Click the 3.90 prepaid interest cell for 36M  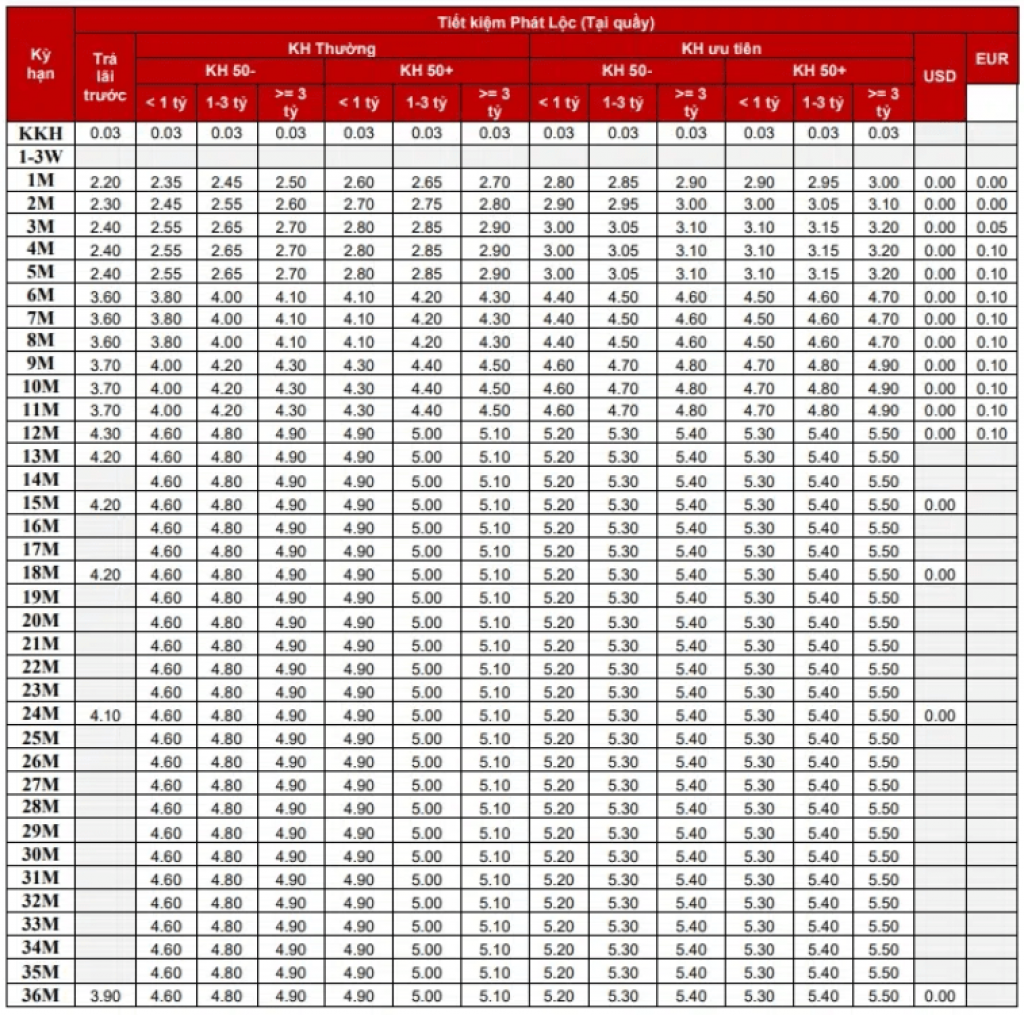(x=105, y=996)
